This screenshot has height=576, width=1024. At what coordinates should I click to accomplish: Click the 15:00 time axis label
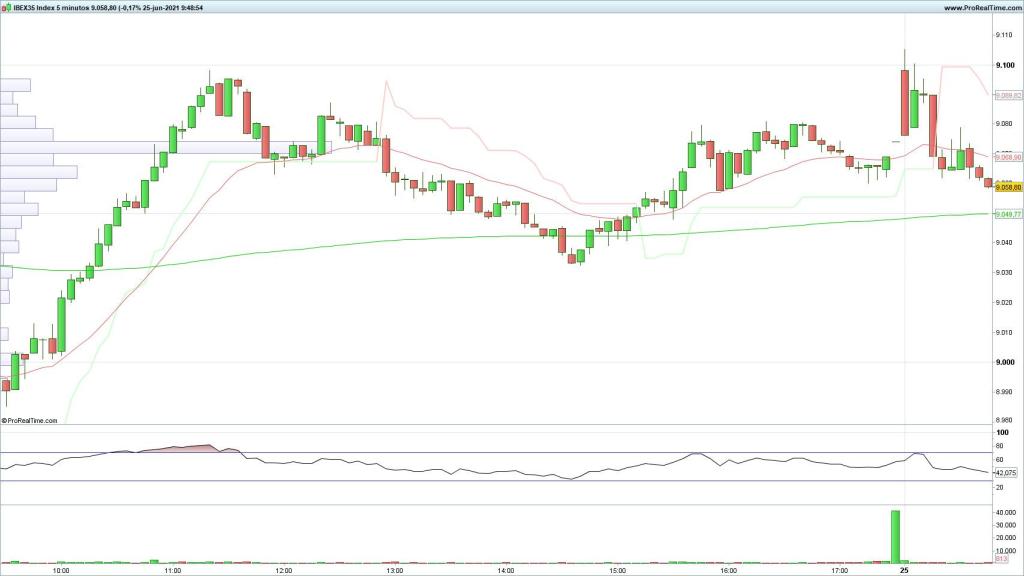617,570
